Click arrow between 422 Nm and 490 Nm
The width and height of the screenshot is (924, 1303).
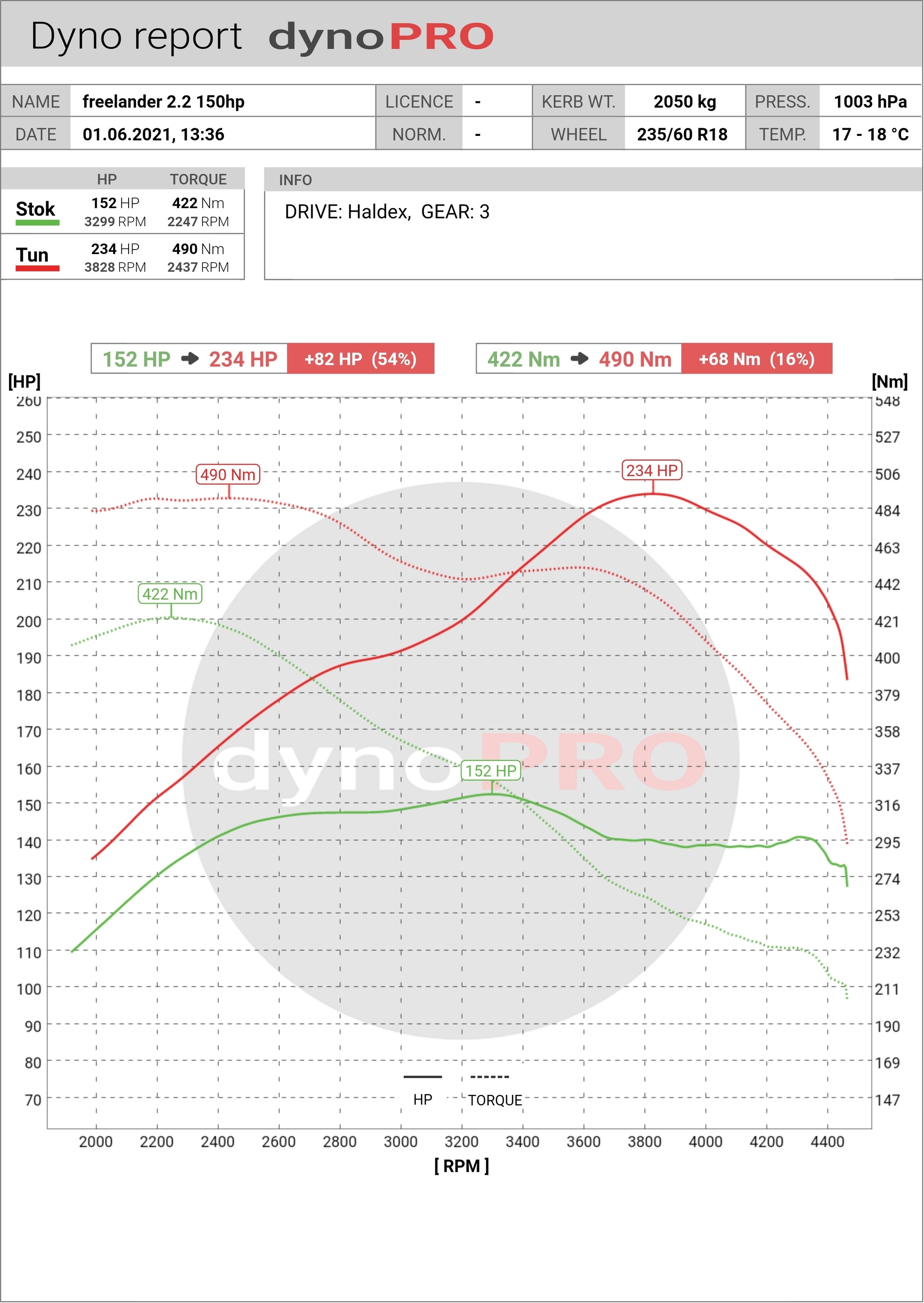tap(579, 358)
